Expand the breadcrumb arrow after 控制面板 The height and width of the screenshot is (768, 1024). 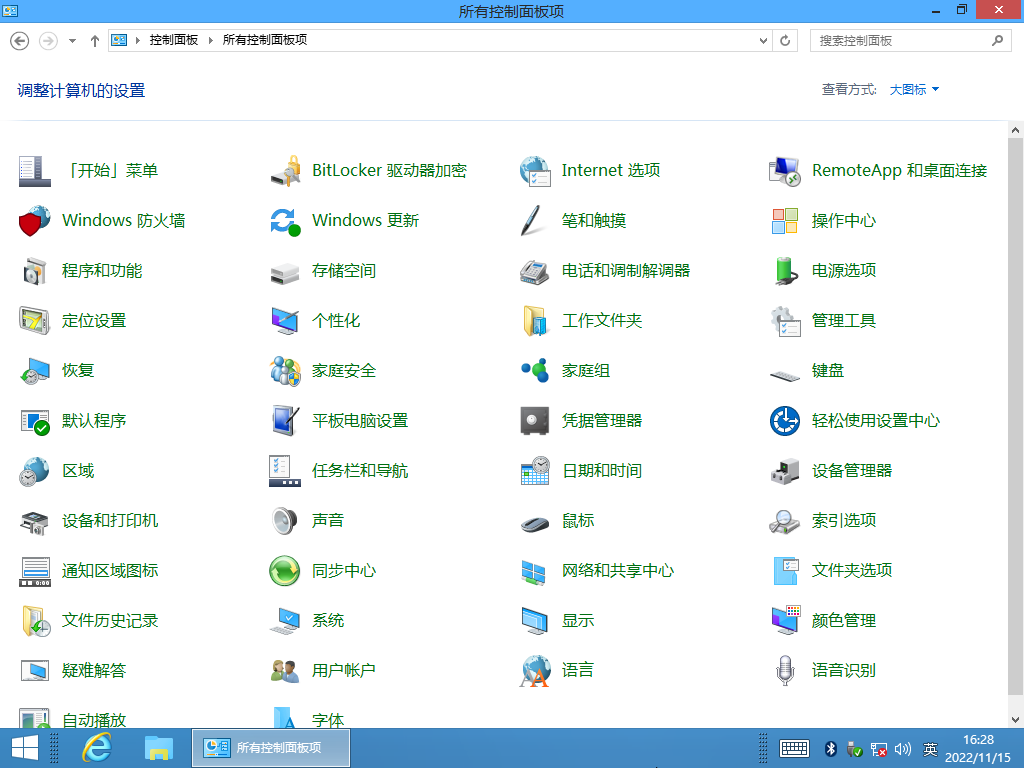[210, 40]
